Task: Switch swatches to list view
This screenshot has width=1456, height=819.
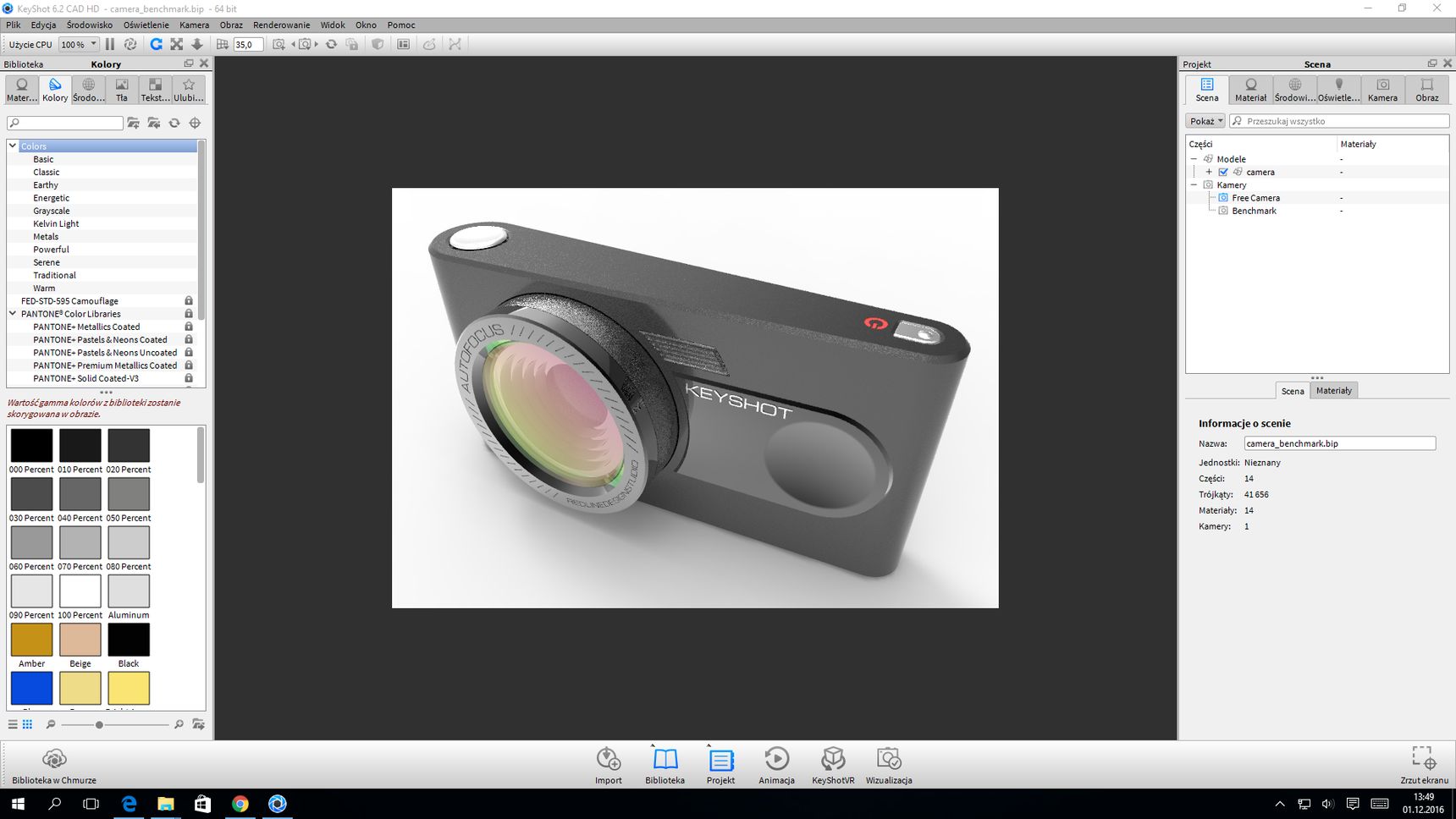Action: tap(13, 724)
